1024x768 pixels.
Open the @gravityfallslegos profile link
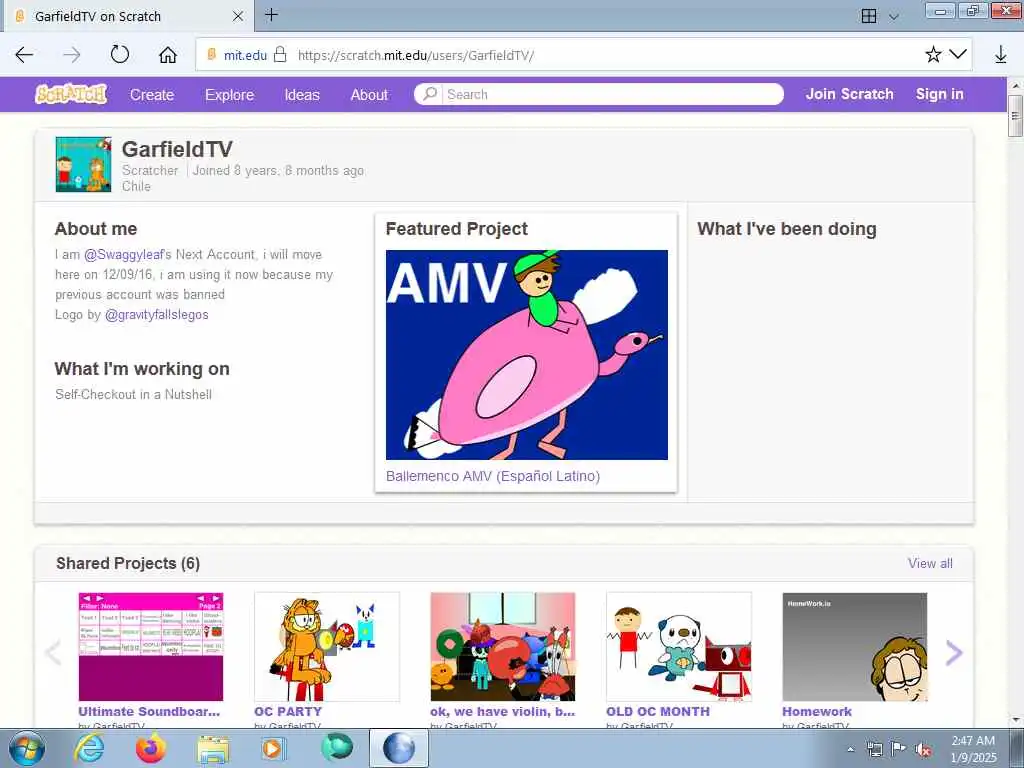[x=157, y=315]
